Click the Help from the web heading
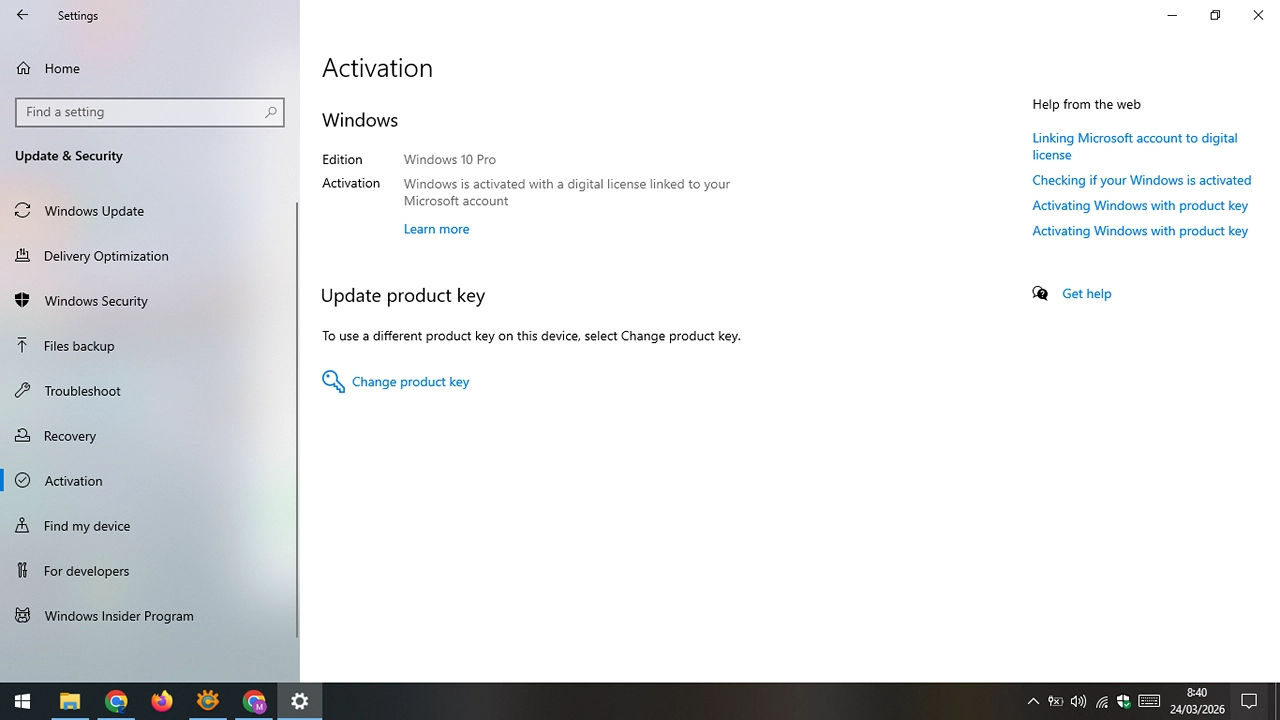The image size is (1280, 720). [x=1086, y=104]
